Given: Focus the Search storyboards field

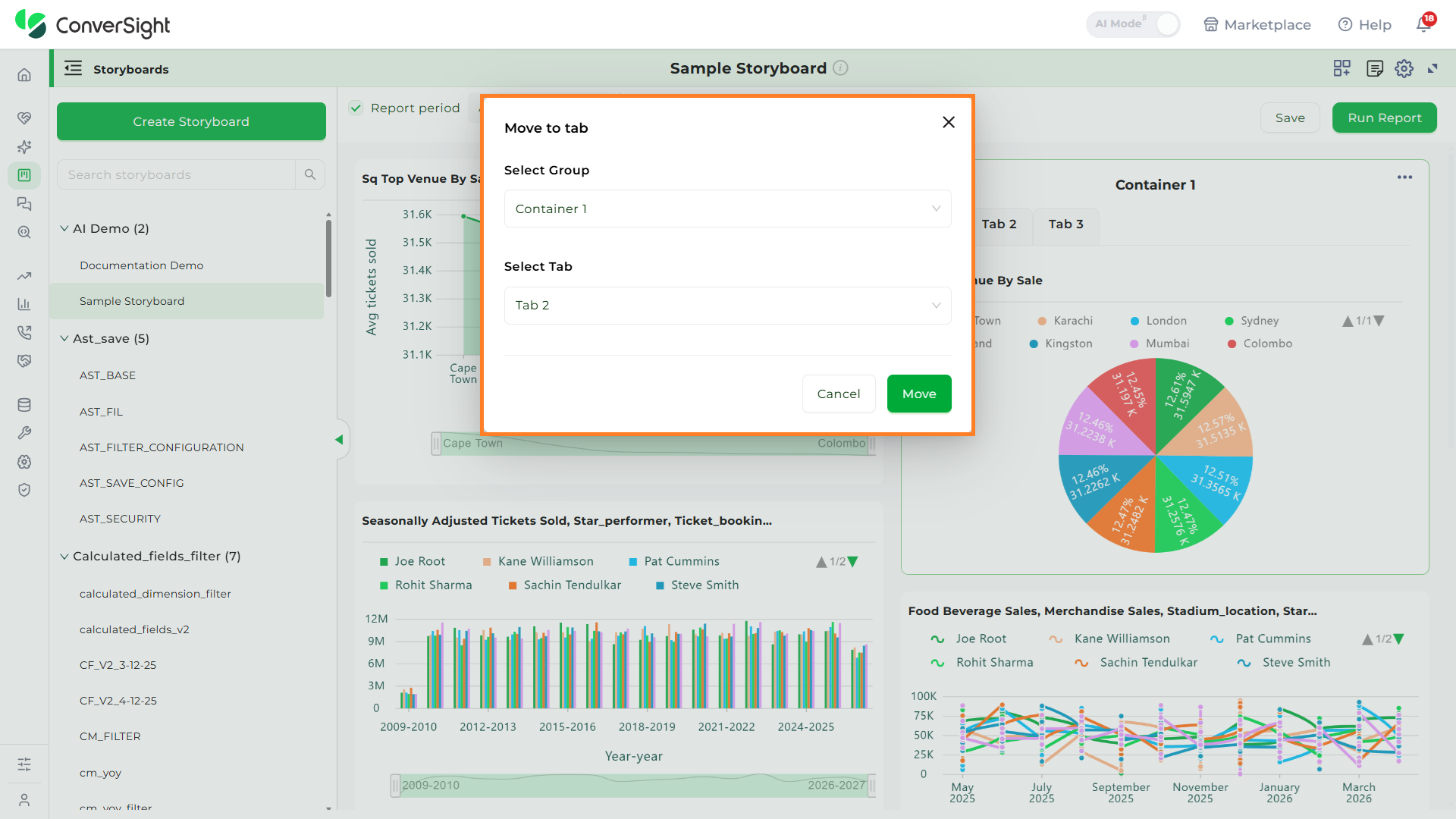Looking at the screenshot, I should click(x=176, y=174).
